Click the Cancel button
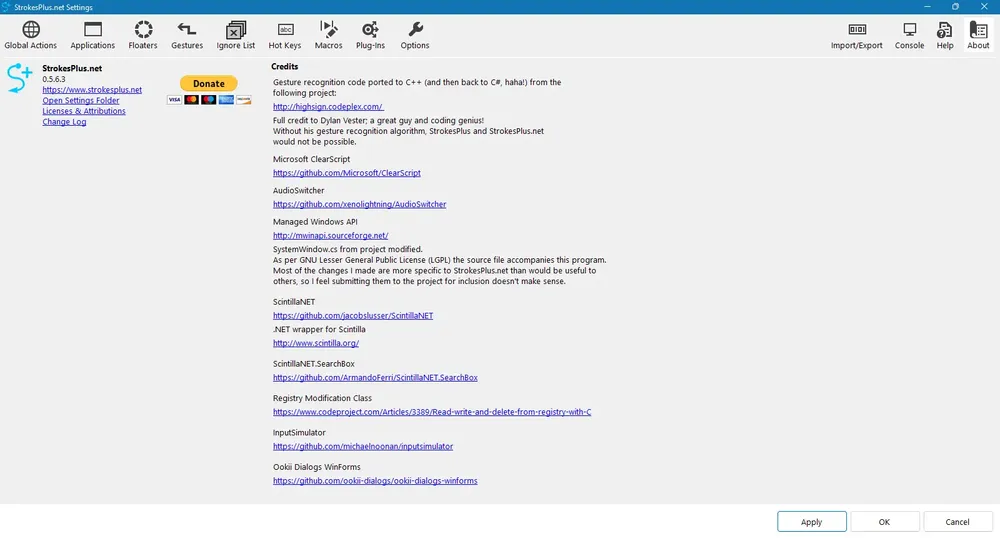 pos(957,521)
